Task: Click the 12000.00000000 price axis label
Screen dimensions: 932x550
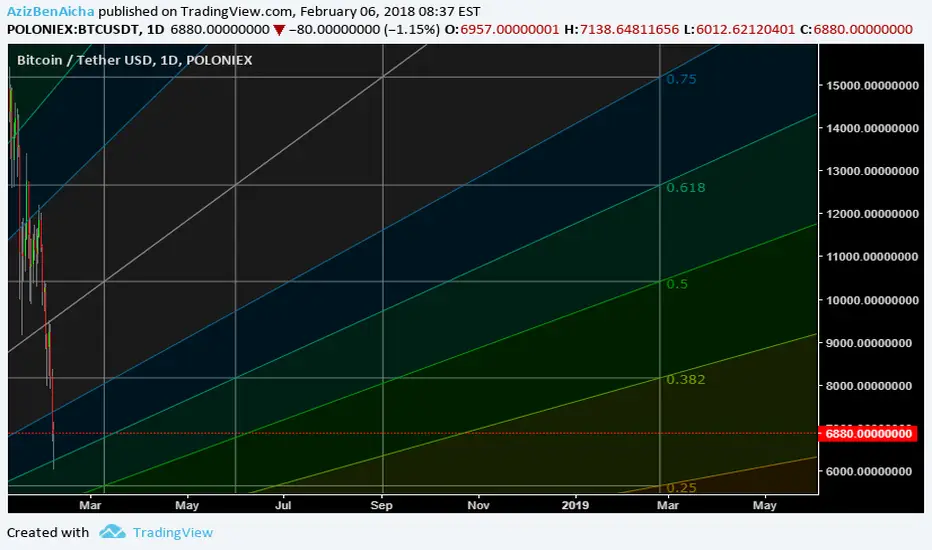Action: point(873,214)
